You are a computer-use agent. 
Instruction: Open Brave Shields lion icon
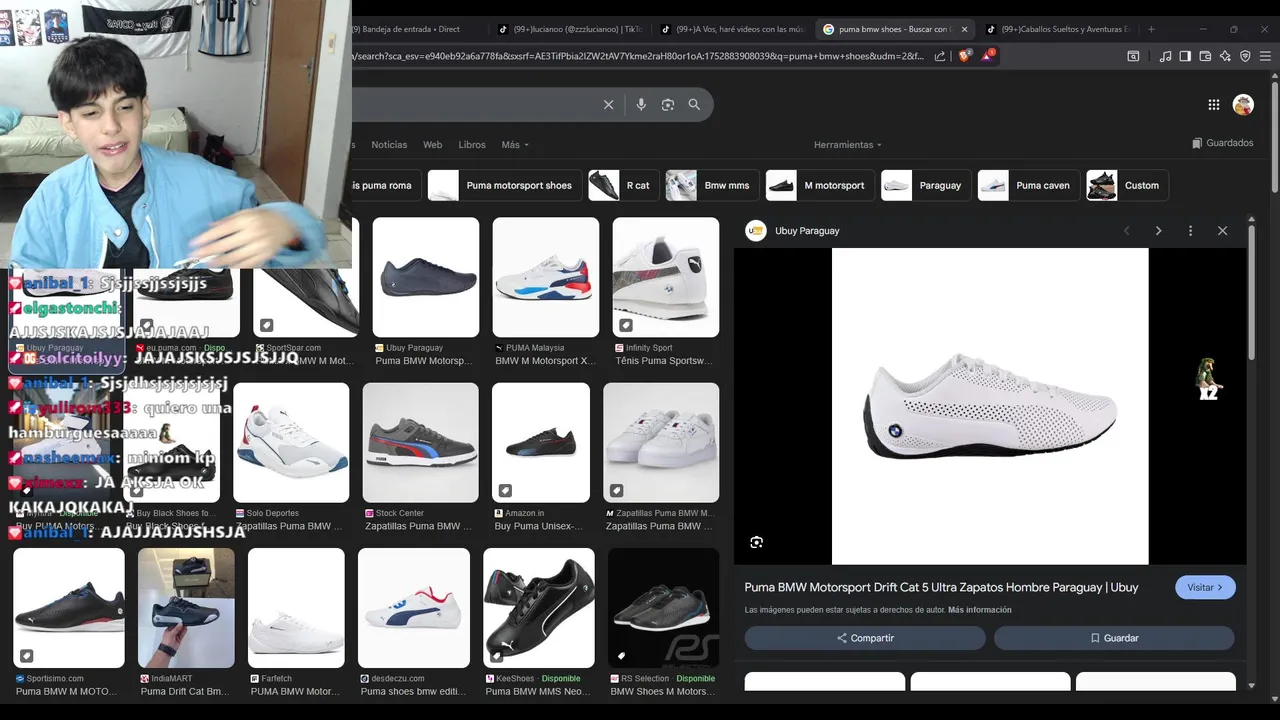coord(964,56)
